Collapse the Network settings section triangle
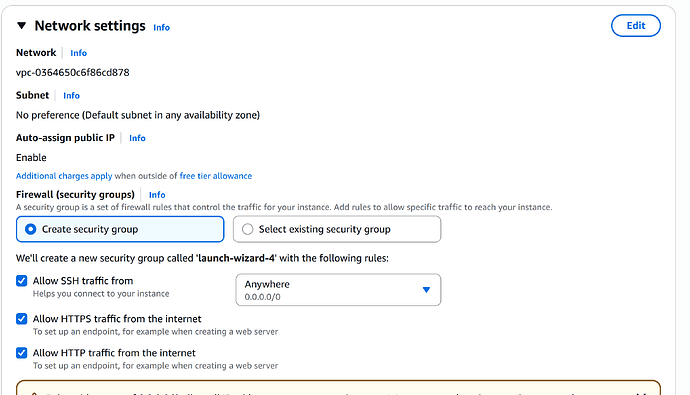690x395 pixels. point(22,26)
